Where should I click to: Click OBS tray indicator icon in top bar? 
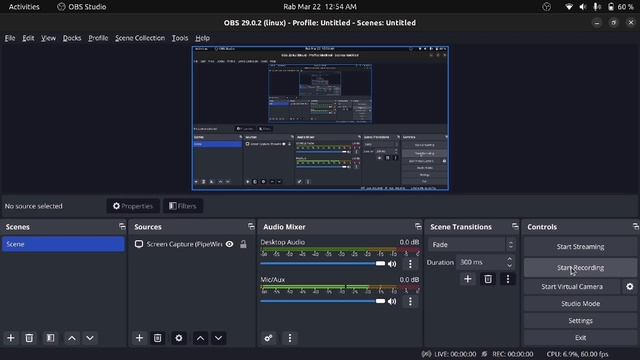[x=546, y=7]
